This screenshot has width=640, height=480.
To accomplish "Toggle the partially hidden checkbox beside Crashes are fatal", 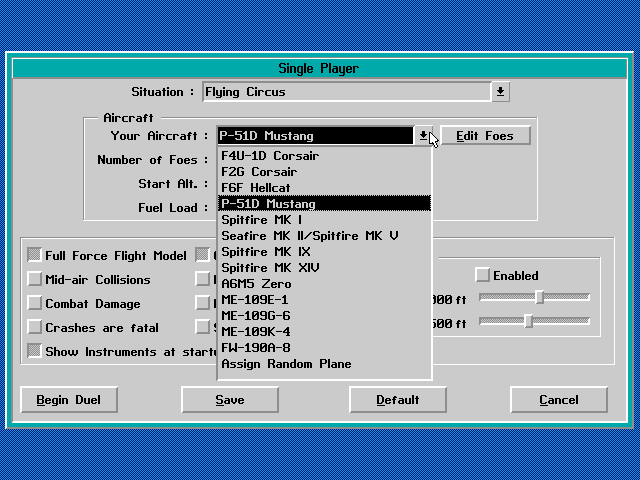I will click(202, 327).
